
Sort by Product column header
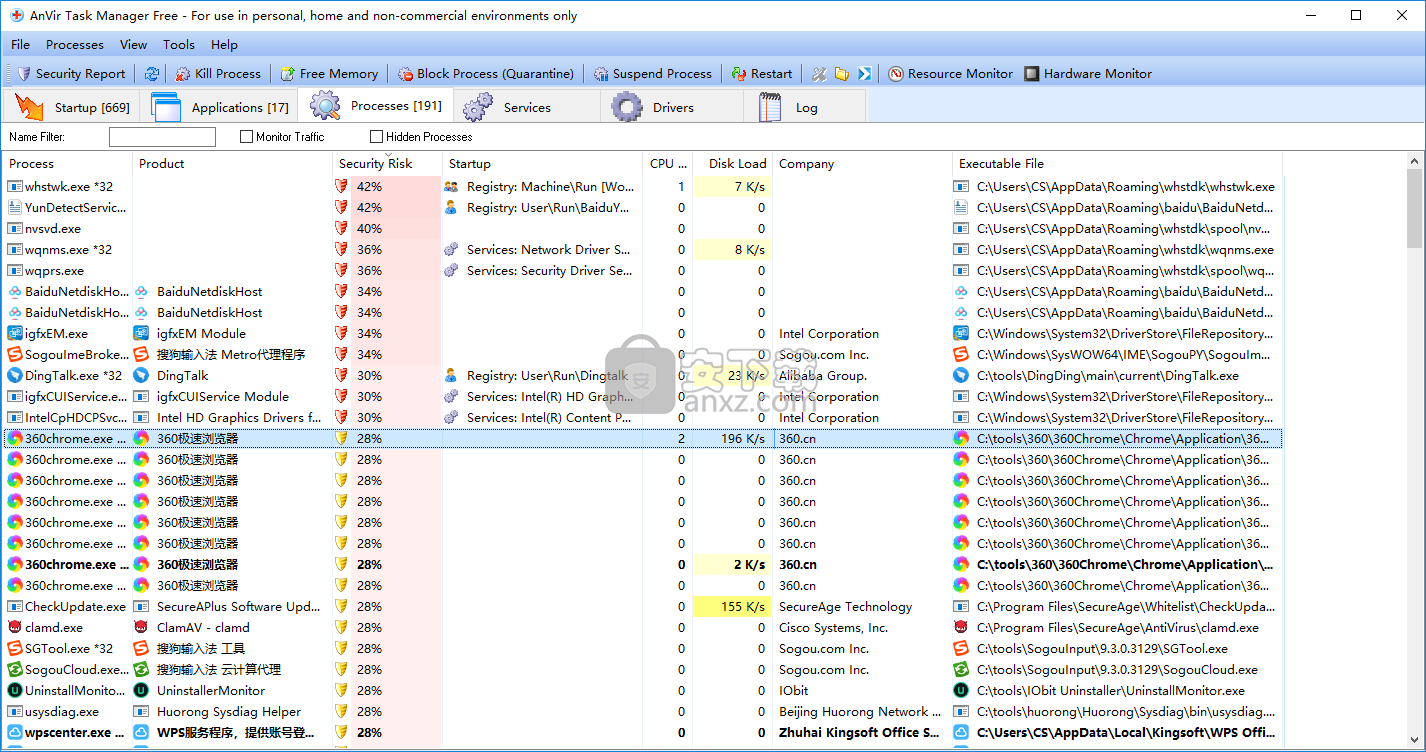233,163
